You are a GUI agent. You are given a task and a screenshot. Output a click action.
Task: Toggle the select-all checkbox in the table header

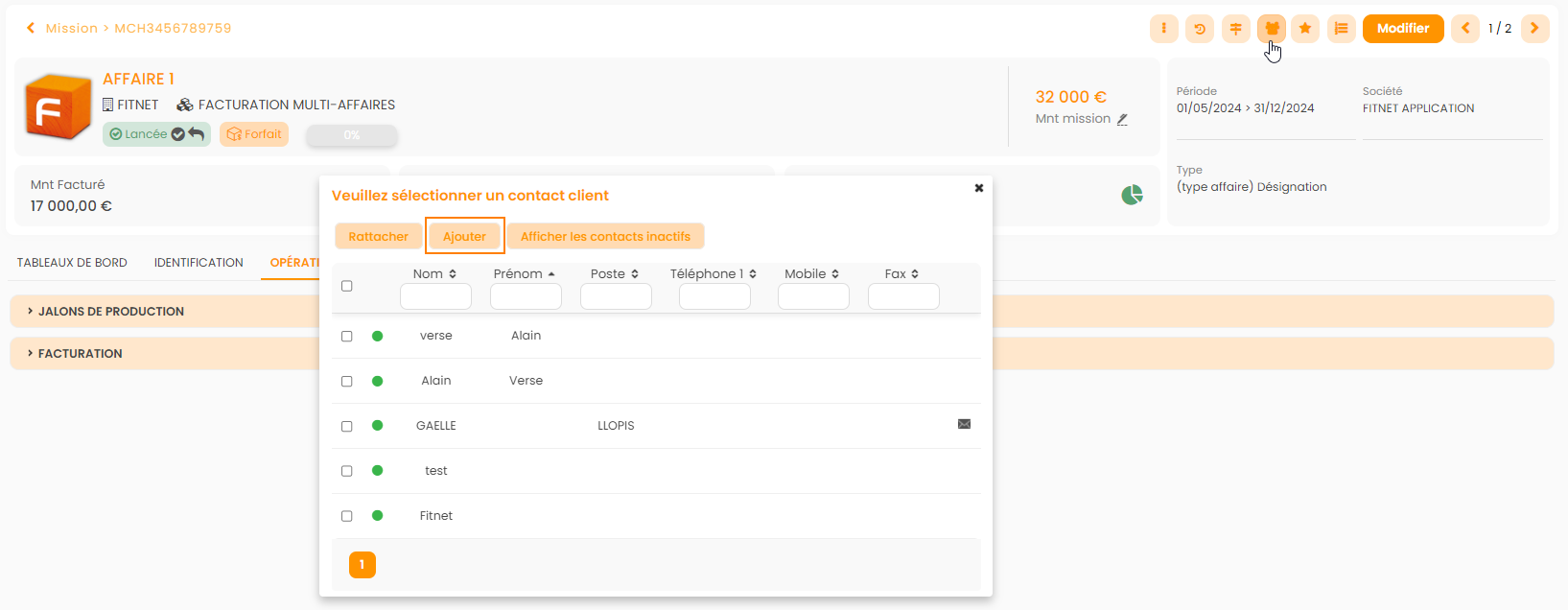[347, 286]
